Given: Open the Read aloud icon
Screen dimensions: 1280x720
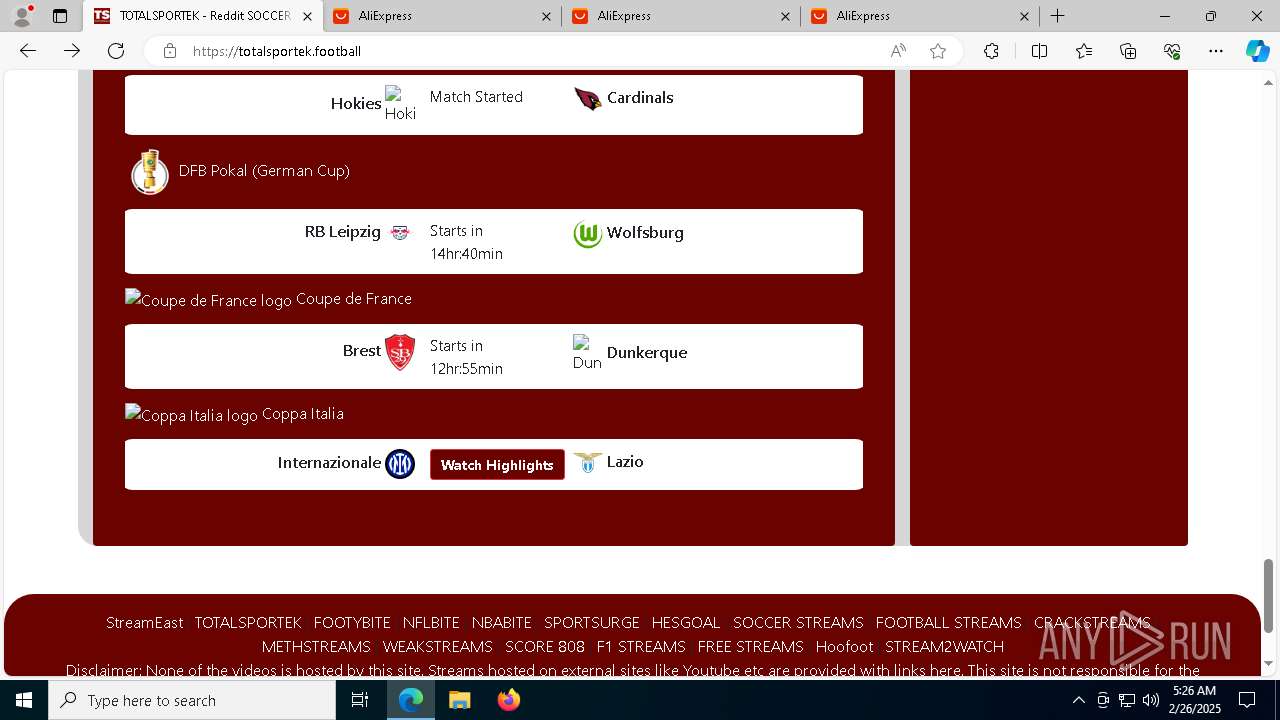Looking at the screenshot, I should click(x=898, y=51).
